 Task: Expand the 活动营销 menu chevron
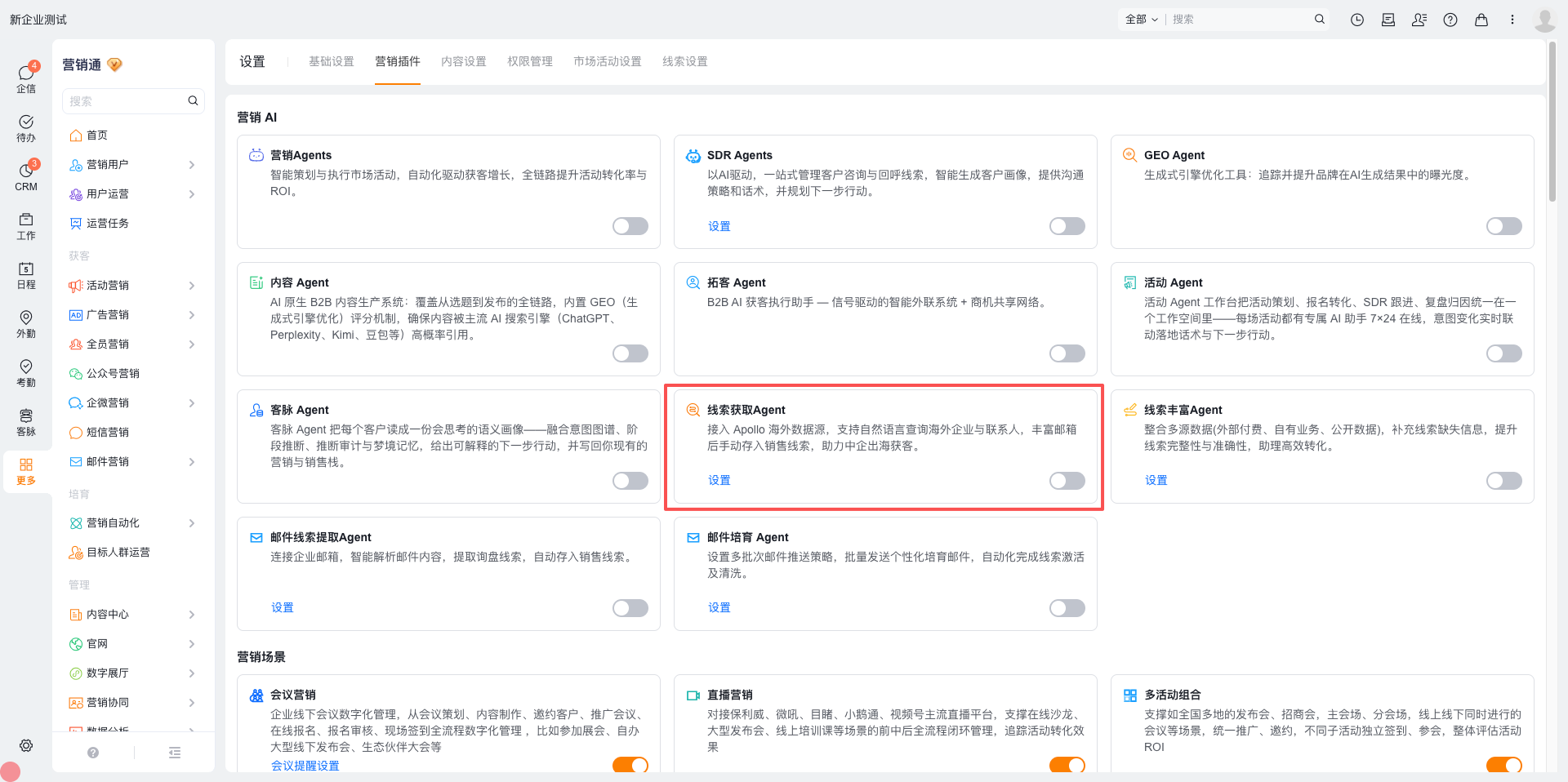[x=192, y=286]
